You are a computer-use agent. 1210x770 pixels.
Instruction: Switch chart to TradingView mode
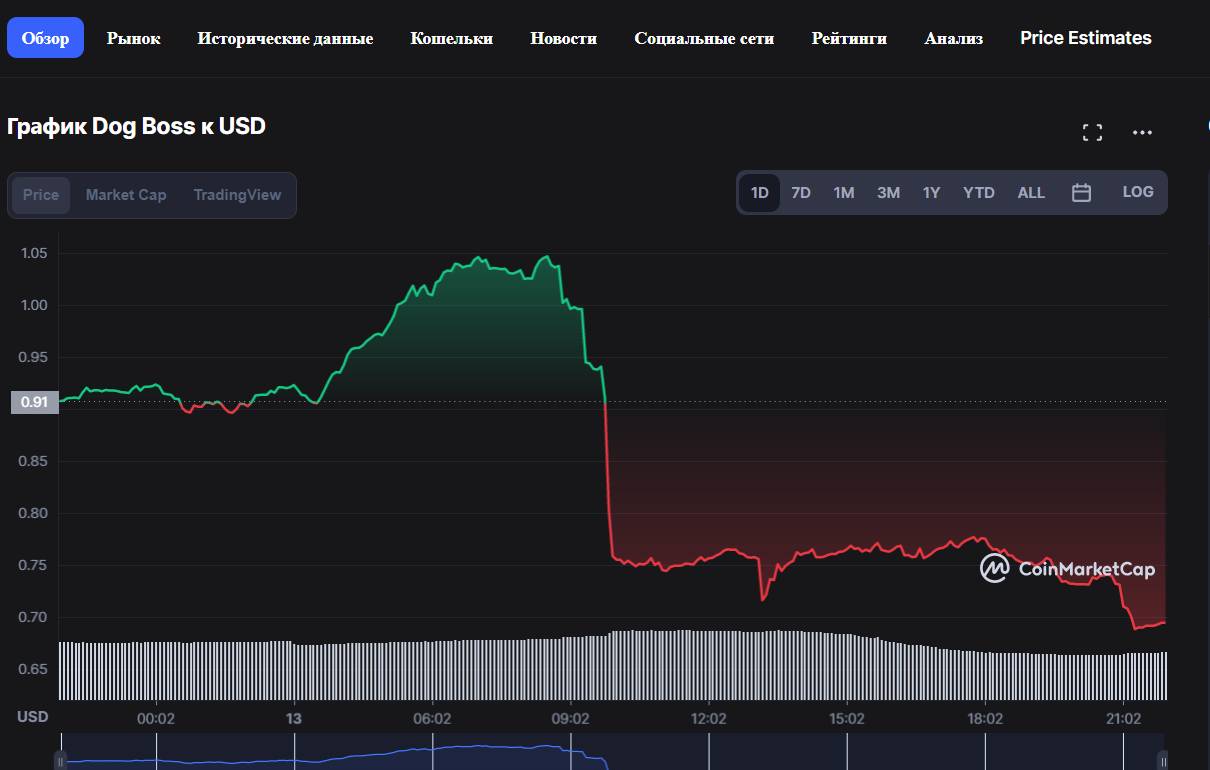(237, 195)
